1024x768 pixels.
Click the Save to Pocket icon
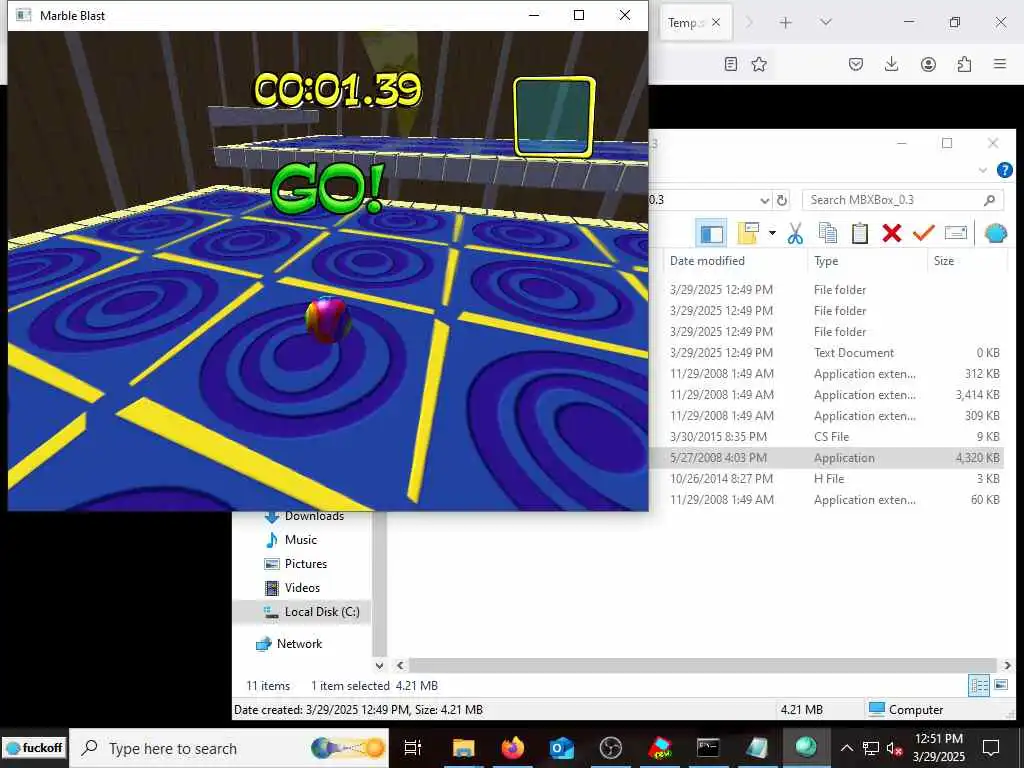click(x=856, y=64)
